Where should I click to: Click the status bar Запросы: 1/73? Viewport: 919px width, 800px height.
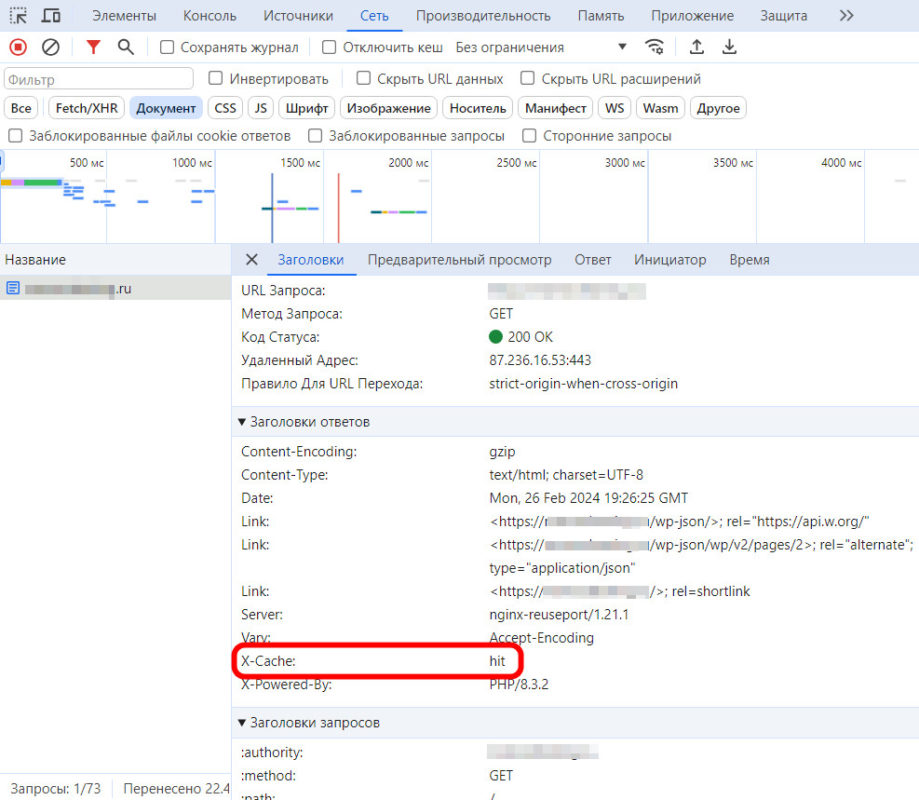[56, 789]
